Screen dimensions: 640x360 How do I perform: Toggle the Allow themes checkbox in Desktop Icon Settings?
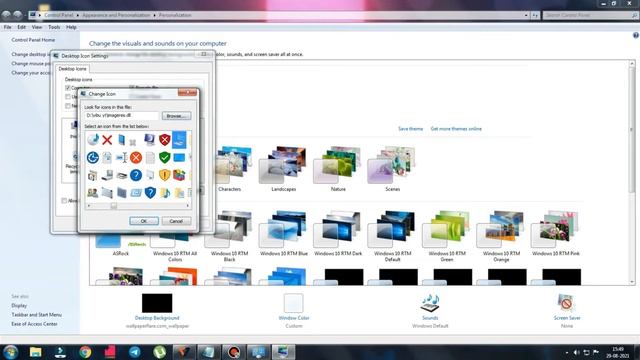click(x=64, y=200)
